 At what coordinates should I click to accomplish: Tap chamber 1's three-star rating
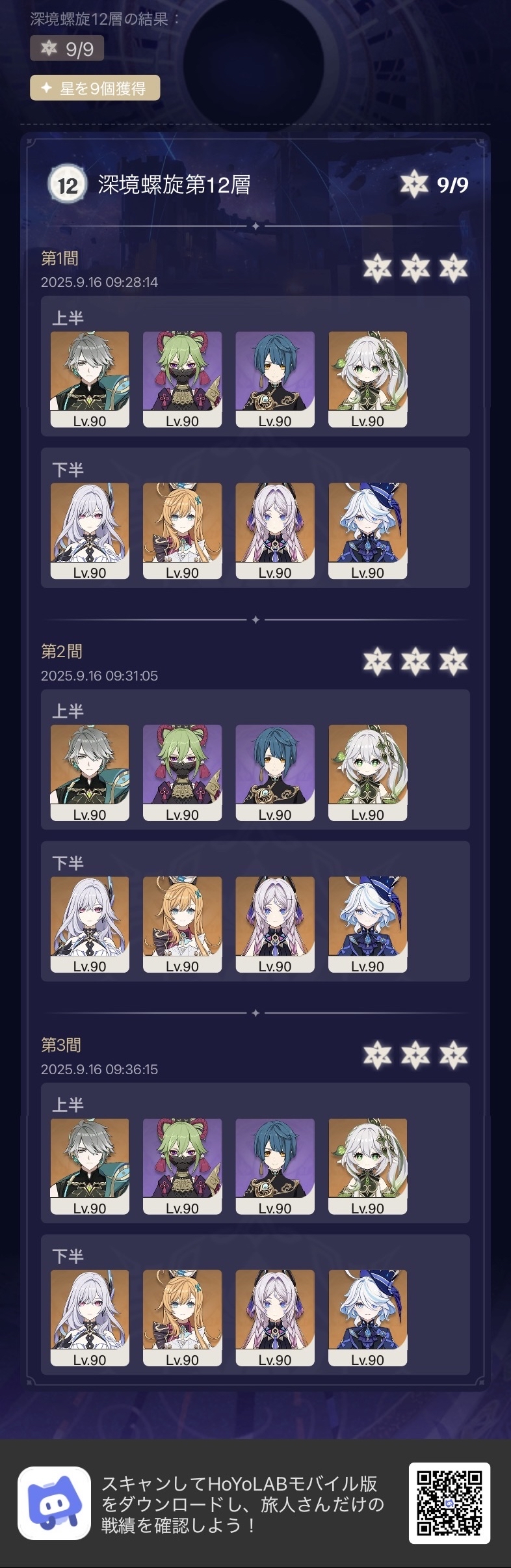[x=415, y=268]
